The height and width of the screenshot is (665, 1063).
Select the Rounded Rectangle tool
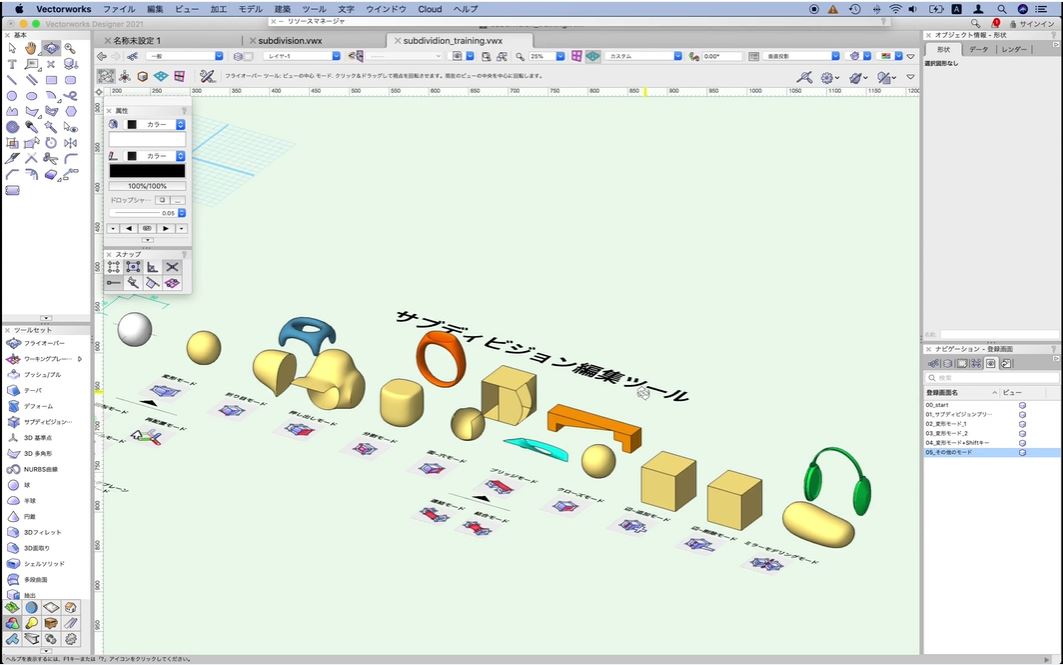[x=70, y=79]
